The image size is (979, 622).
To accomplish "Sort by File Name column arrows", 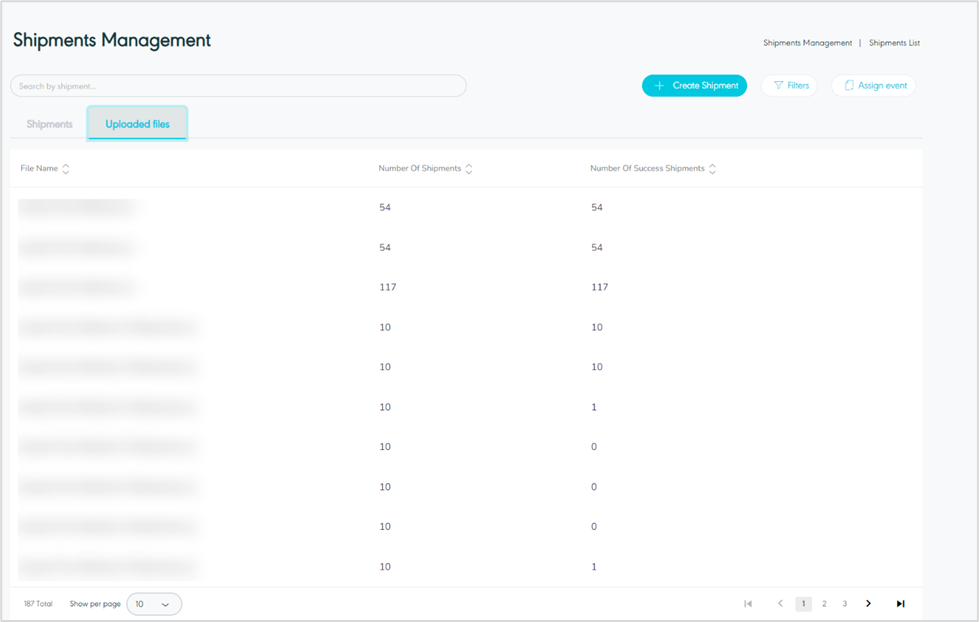I will point(66,169).
